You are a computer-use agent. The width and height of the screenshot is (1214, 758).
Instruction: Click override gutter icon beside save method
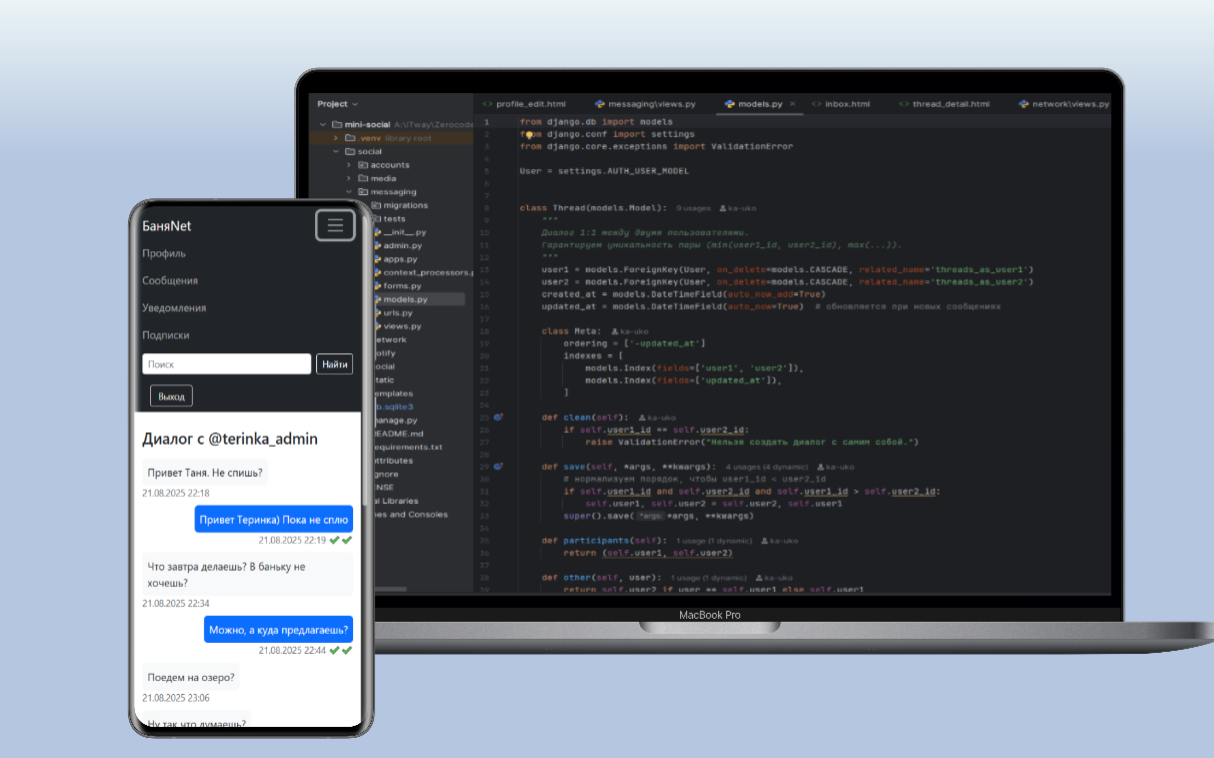[x=498, y=467]
